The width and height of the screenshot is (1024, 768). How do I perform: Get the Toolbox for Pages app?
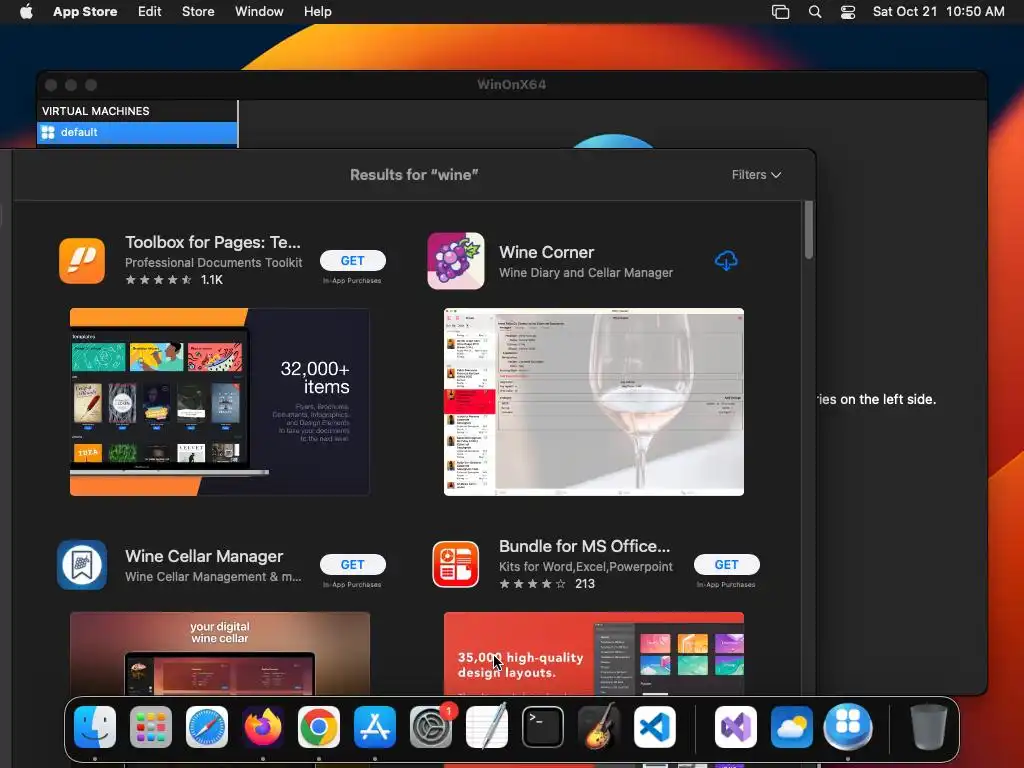coord(353,261)
